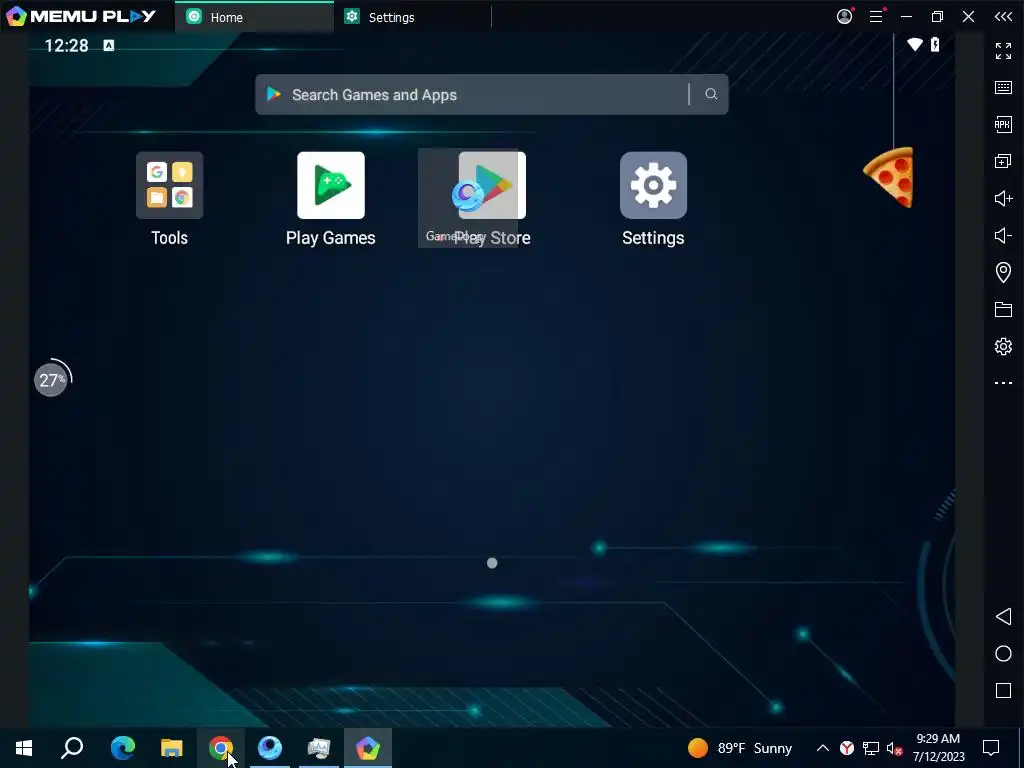This screenshot has height=768, width=1024.
Task: Open the MEmu hamburger menu
Action: (x=876, y=16)
